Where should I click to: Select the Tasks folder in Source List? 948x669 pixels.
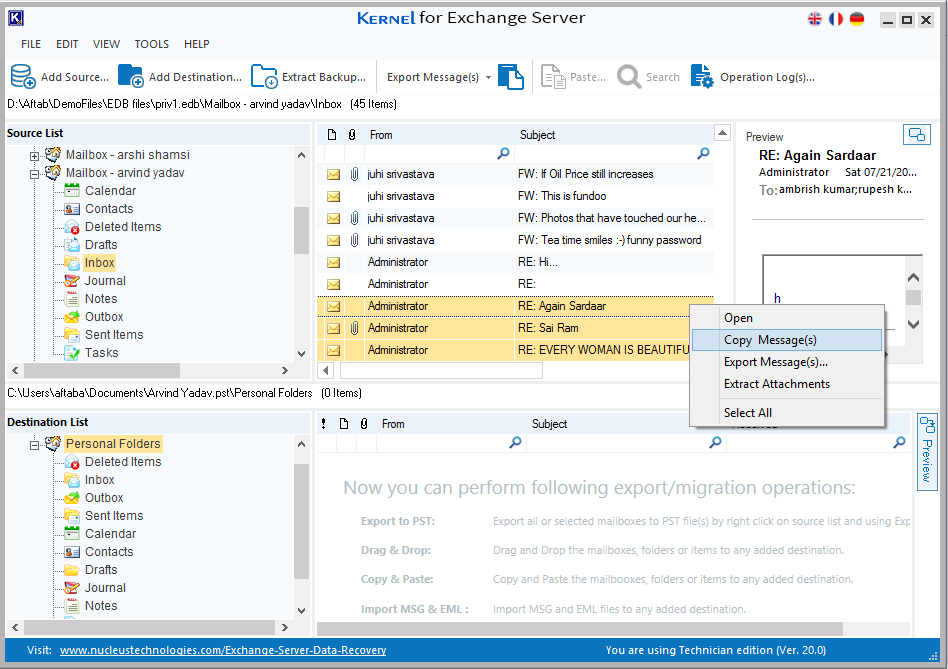(102, 353)
